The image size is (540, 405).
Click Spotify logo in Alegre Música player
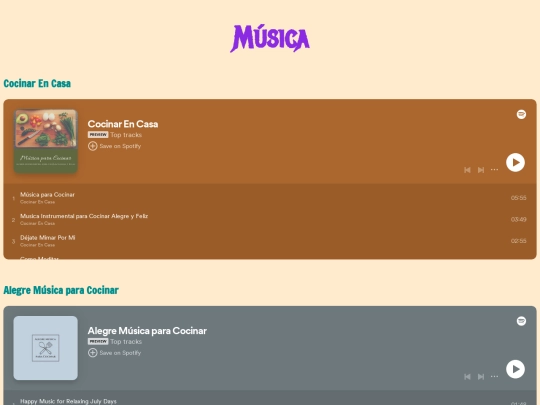(521, 321)
